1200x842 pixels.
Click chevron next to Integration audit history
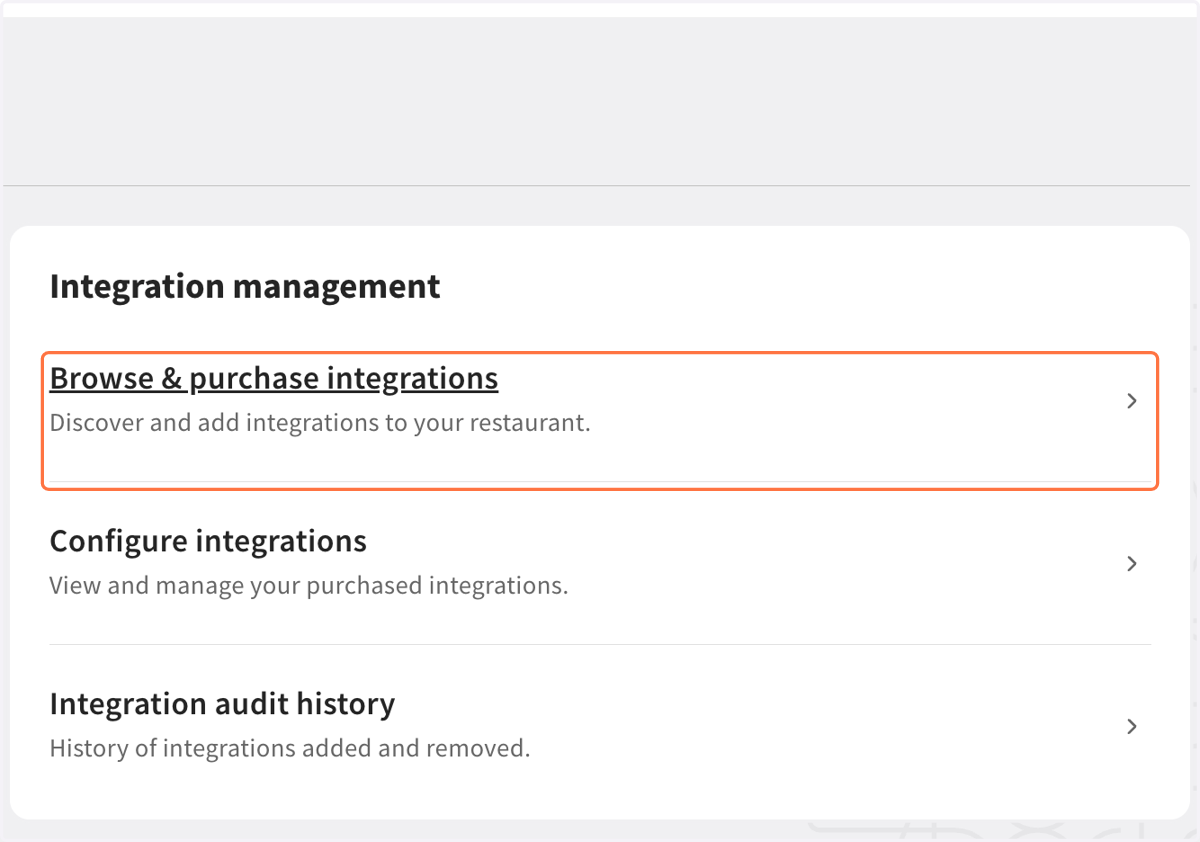pos(1132,727)
